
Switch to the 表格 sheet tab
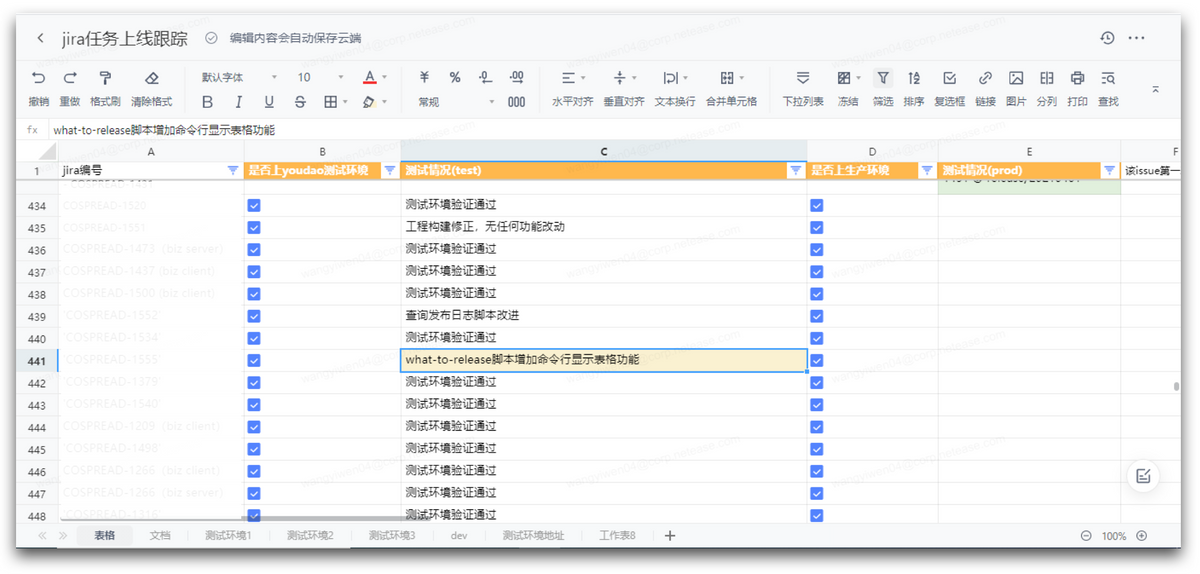[x=105, y=536]
